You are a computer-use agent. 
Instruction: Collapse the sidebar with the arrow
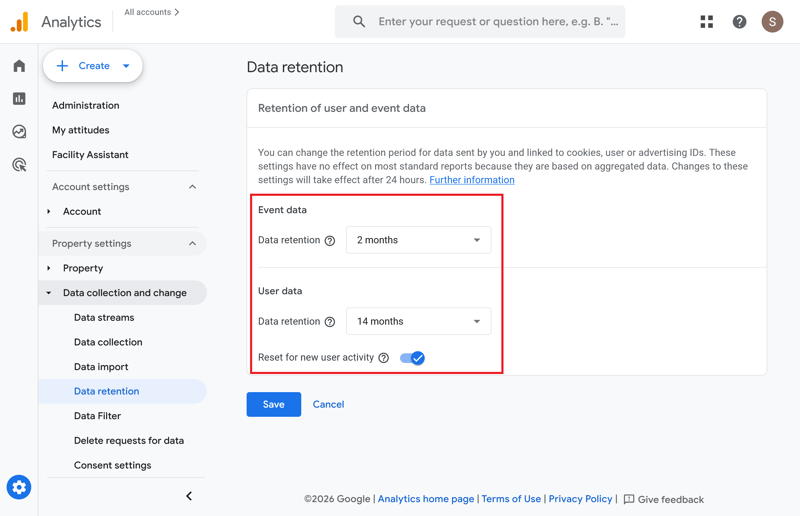(189, 496)
